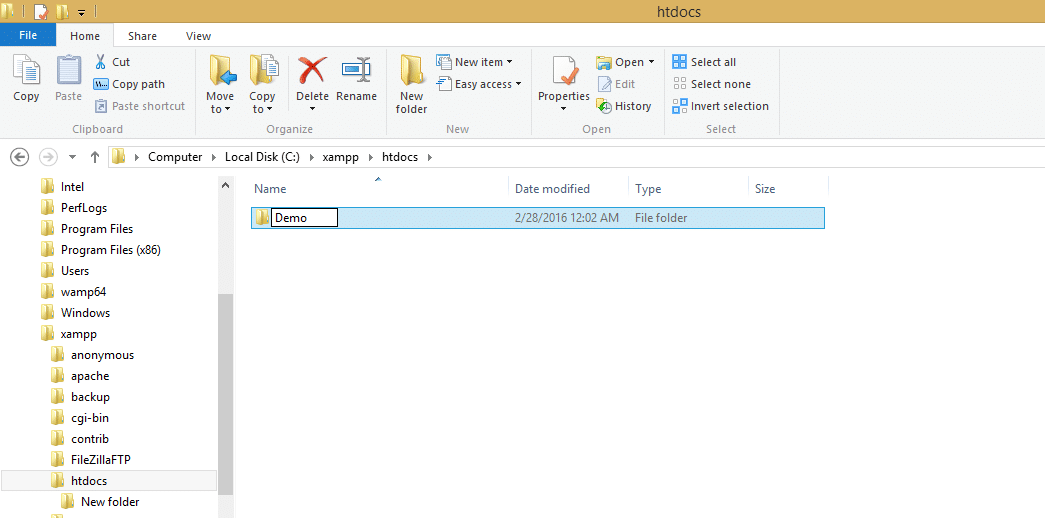Click the red Delete X icon

pyautogui.click(x=311, y=69)
